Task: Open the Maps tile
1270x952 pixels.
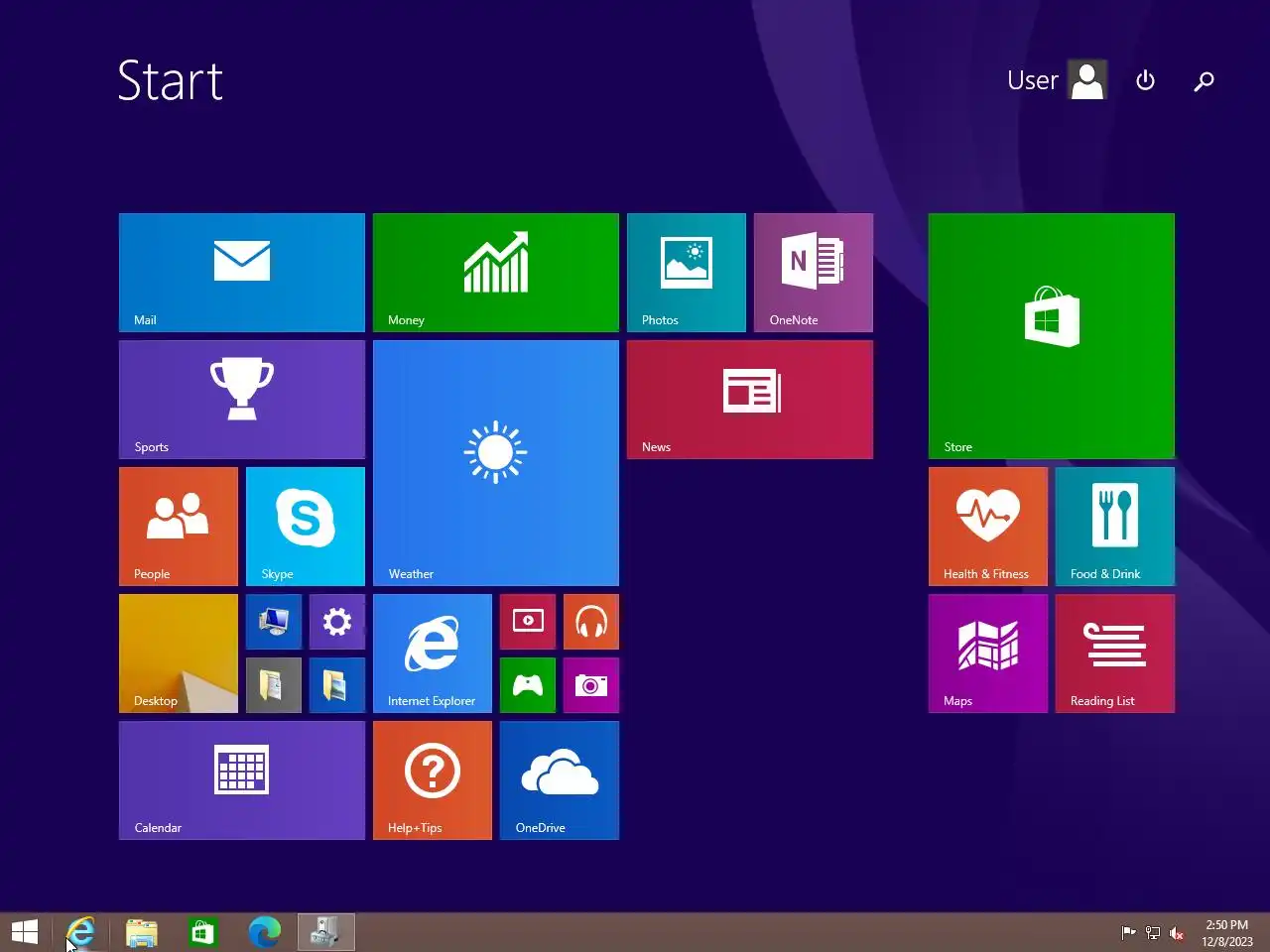Action: [988, 654]
